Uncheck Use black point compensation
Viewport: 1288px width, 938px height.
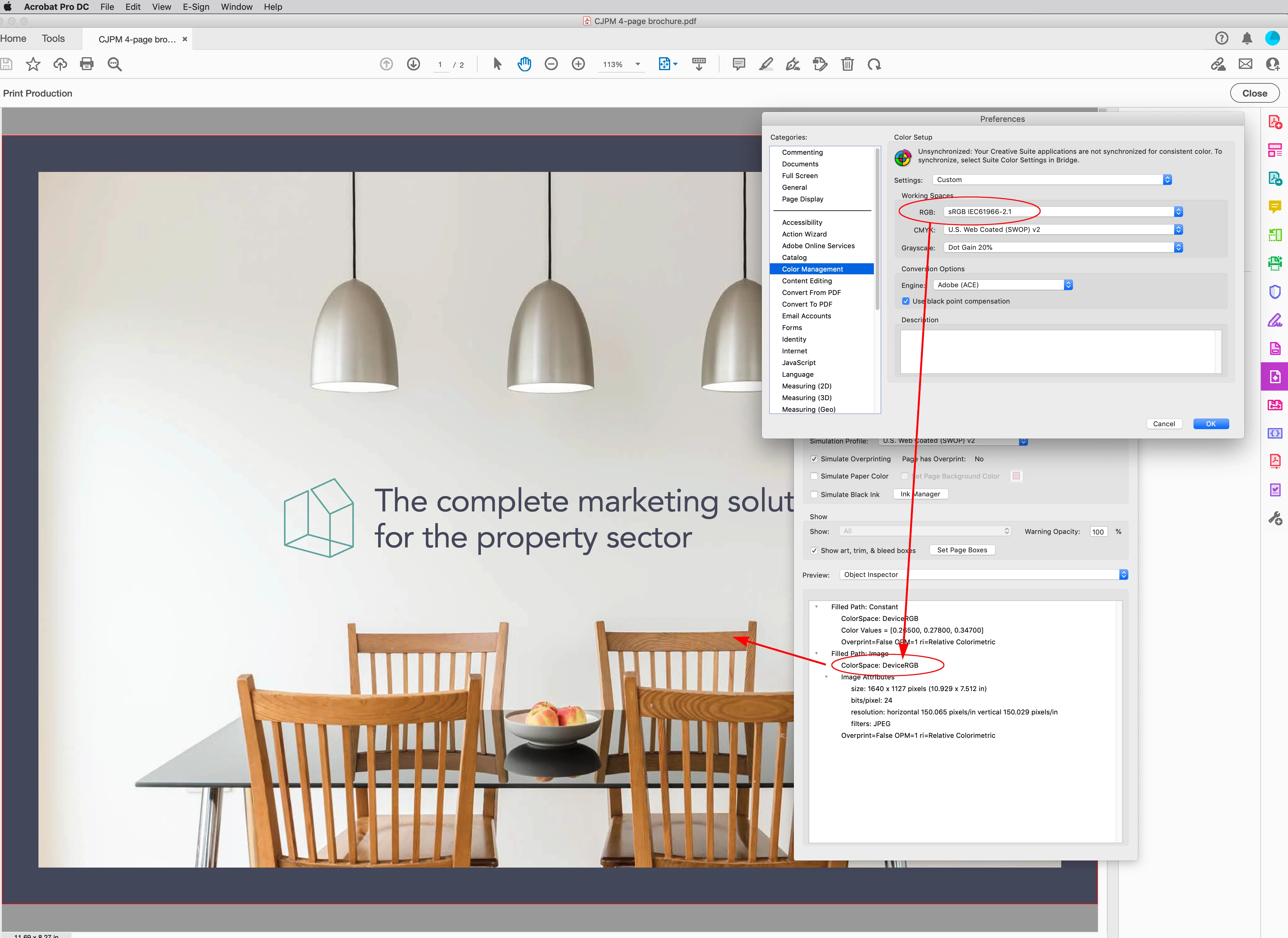pos(906,301)
